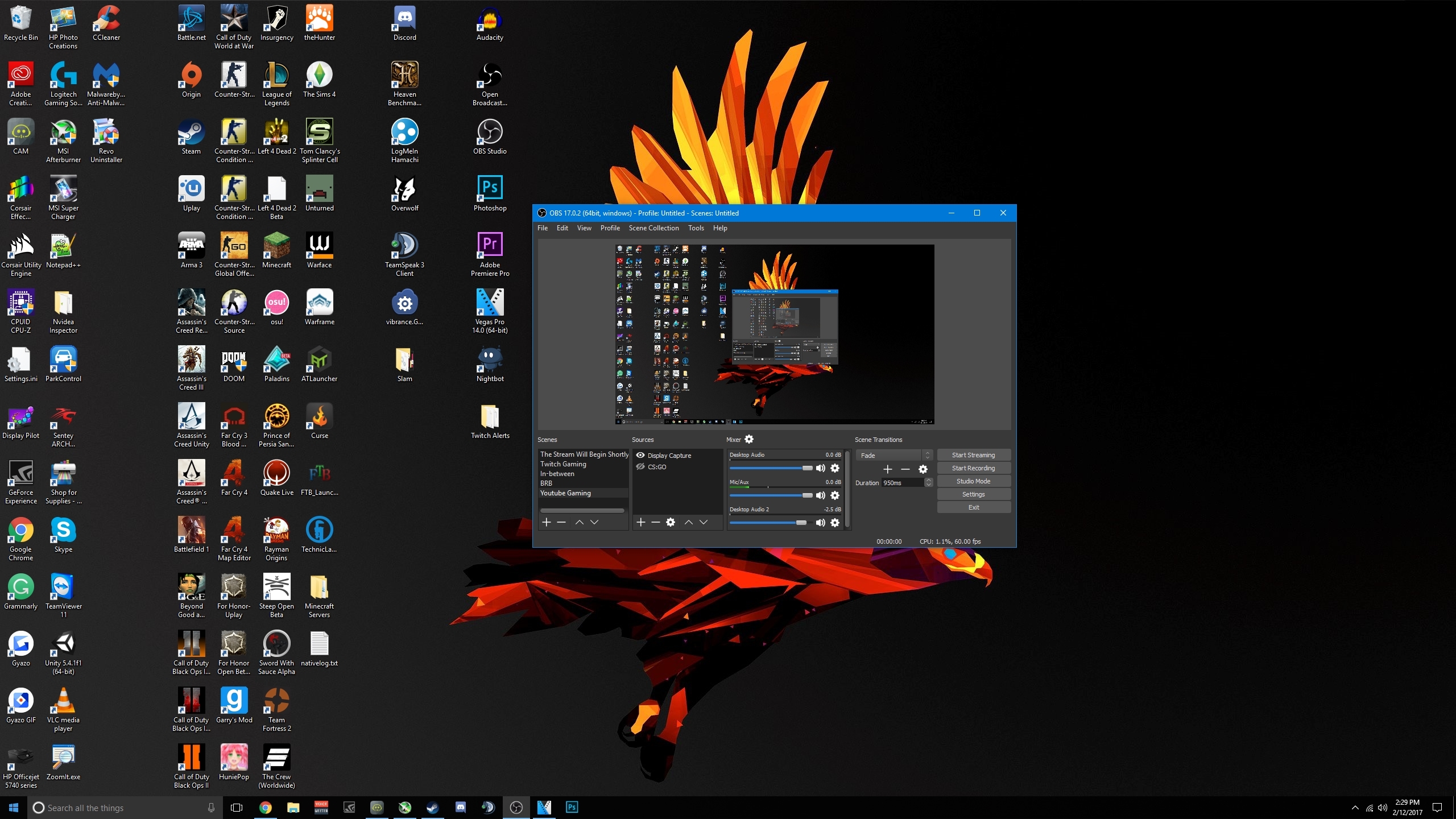The image size is (1456, 819).
Task: Open the Tools menu
Action: point(696,228)
